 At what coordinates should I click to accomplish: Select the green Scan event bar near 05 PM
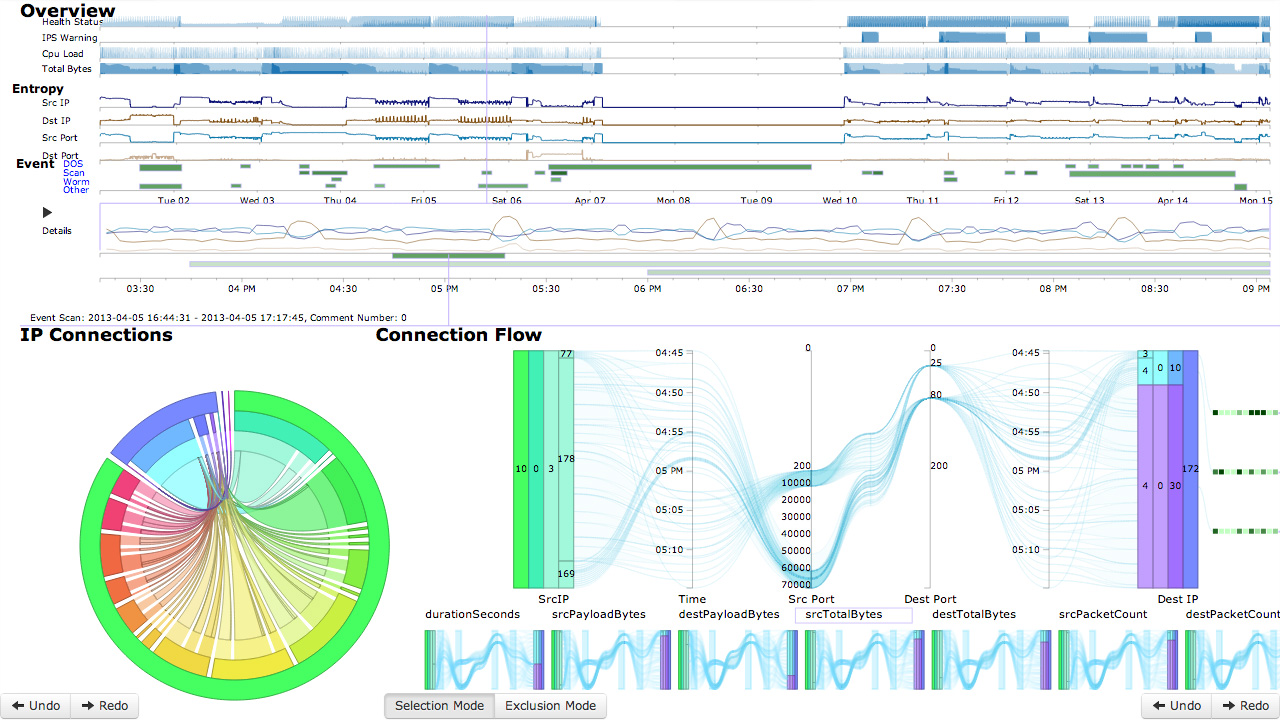pos(448,256)
